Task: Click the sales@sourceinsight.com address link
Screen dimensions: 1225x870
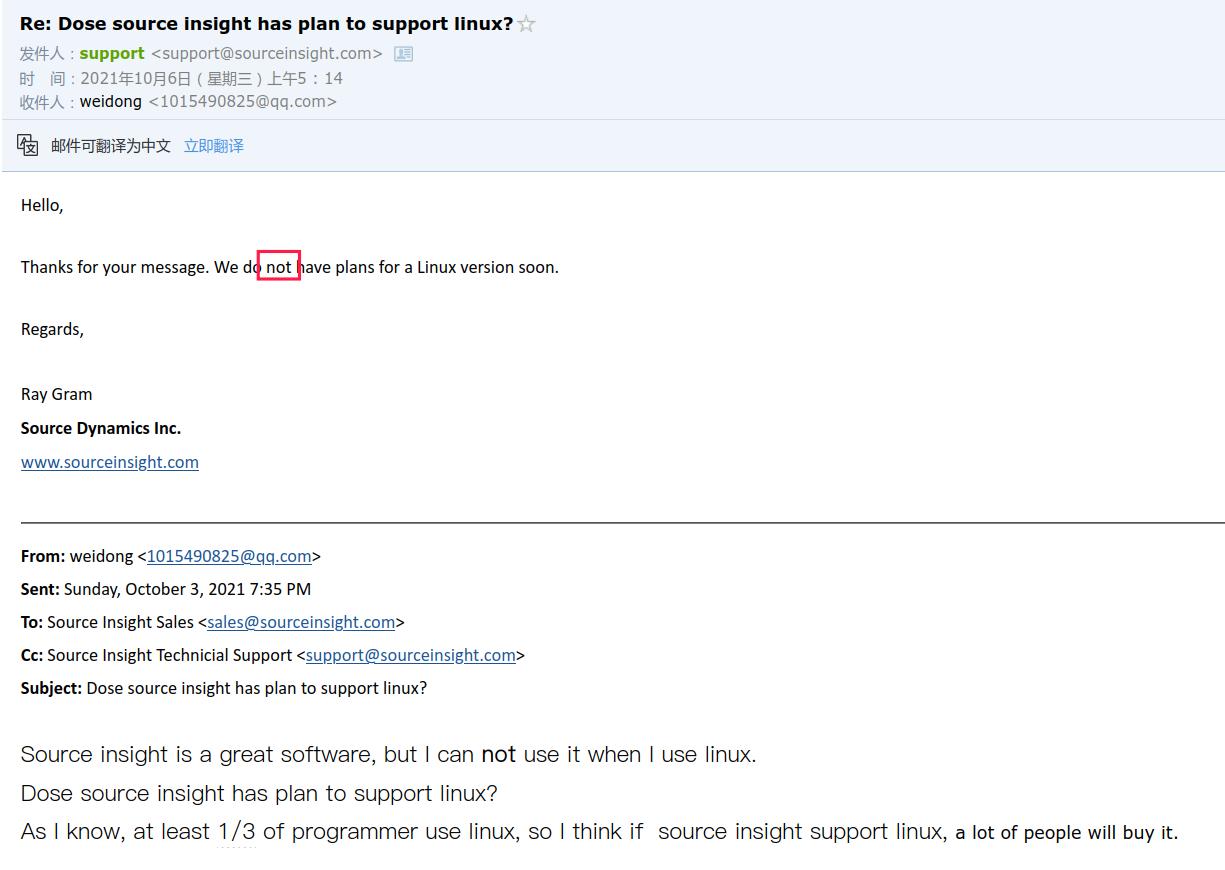Action: [x=301, y=622]
